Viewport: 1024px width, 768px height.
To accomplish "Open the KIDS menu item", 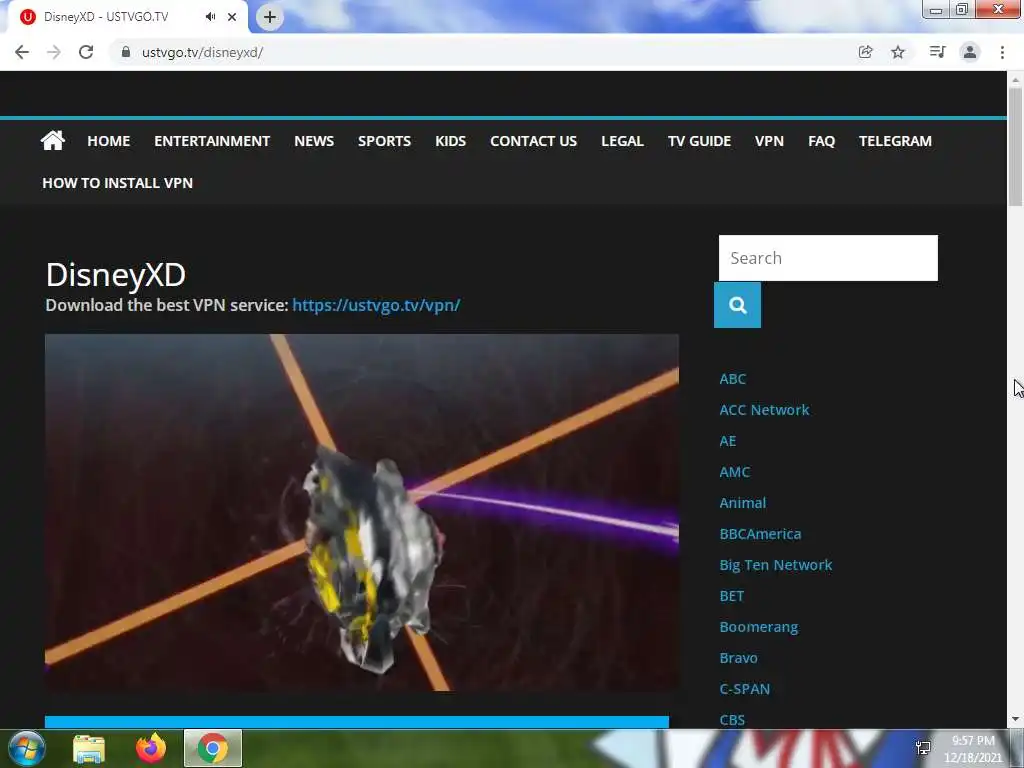I will (451, 141).
